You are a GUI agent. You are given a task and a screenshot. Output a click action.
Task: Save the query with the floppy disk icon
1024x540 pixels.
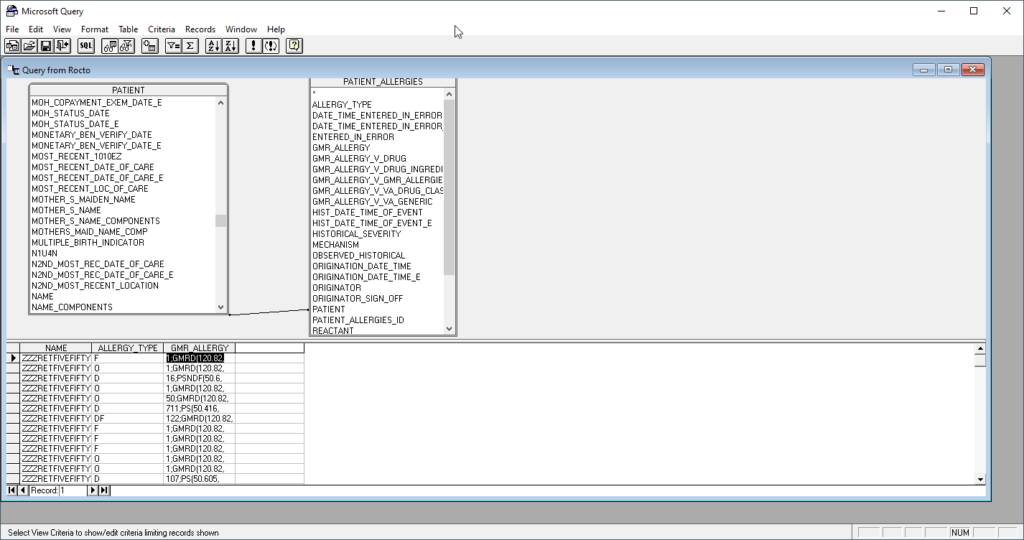point(46,46)
